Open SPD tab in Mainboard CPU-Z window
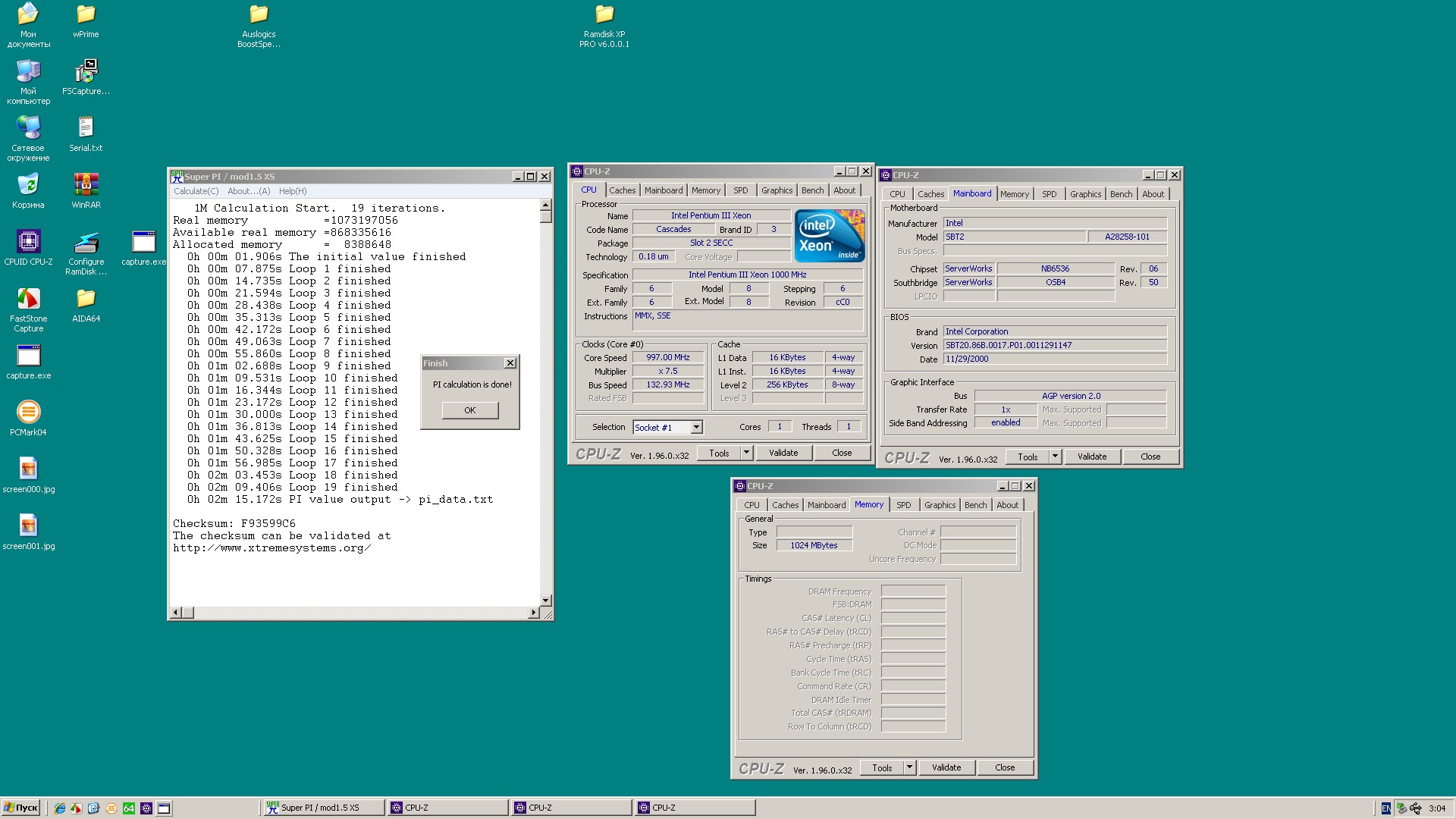 (1049, 194)
